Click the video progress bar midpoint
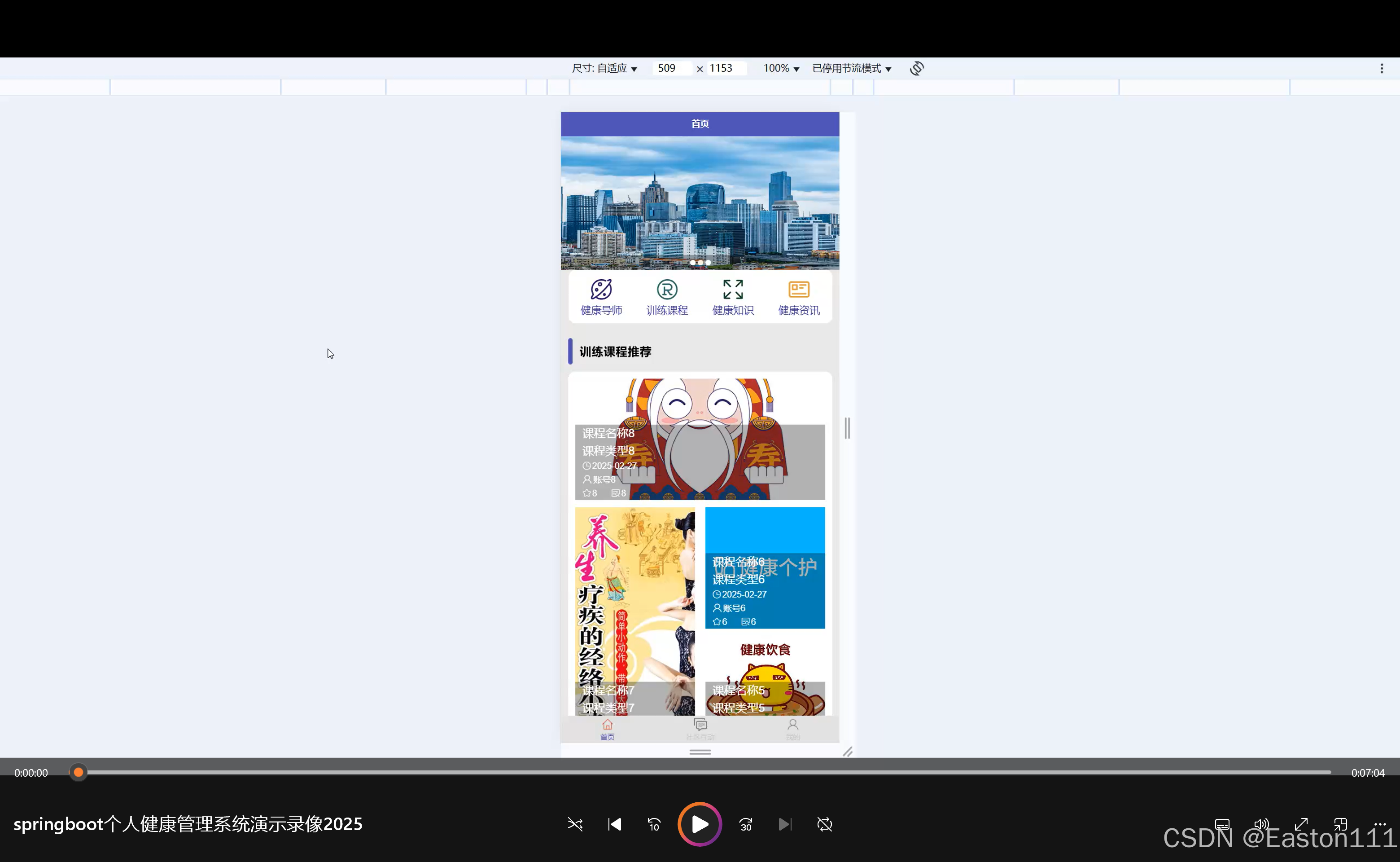The width and height of the screenshot is (1400, 862). 705,773
